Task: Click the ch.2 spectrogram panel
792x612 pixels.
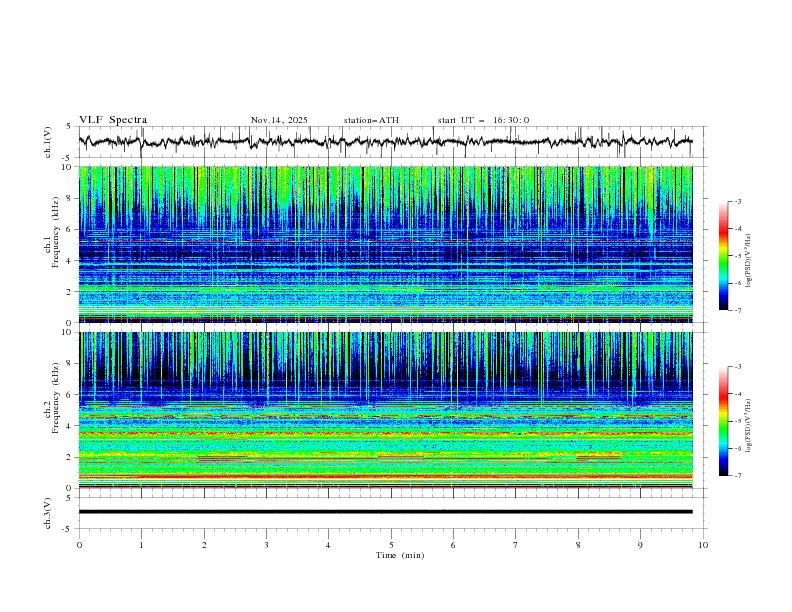Action: click(385, 410)
